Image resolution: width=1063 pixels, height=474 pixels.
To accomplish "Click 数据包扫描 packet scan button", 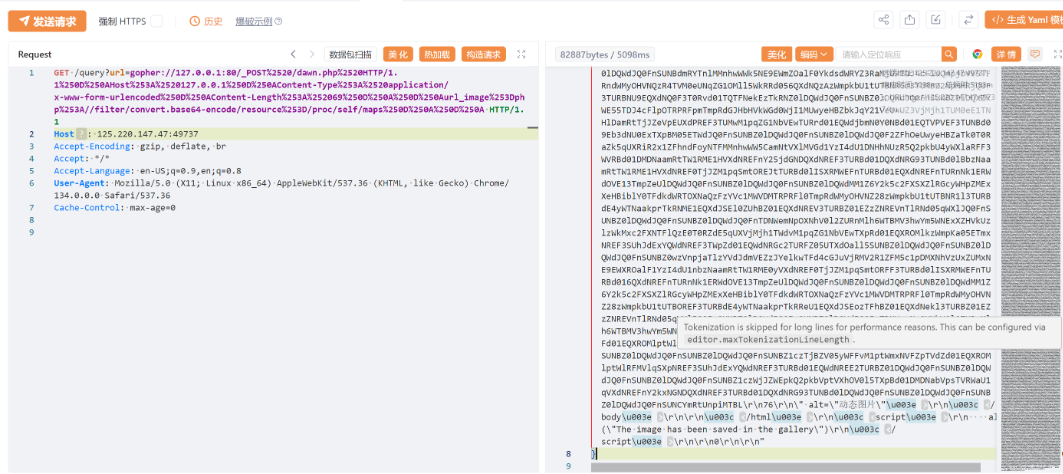I will pyautogui.click(x=351, y=54).
